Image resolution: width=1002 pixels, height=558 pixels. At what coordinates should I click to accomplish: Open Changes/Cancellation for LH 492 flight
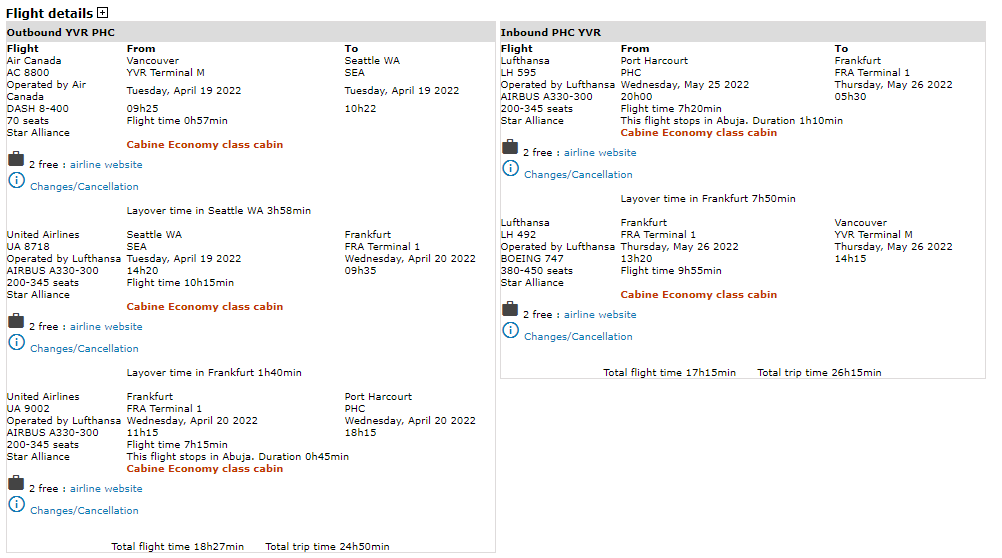pyautogui.click(x=578, y=337)
